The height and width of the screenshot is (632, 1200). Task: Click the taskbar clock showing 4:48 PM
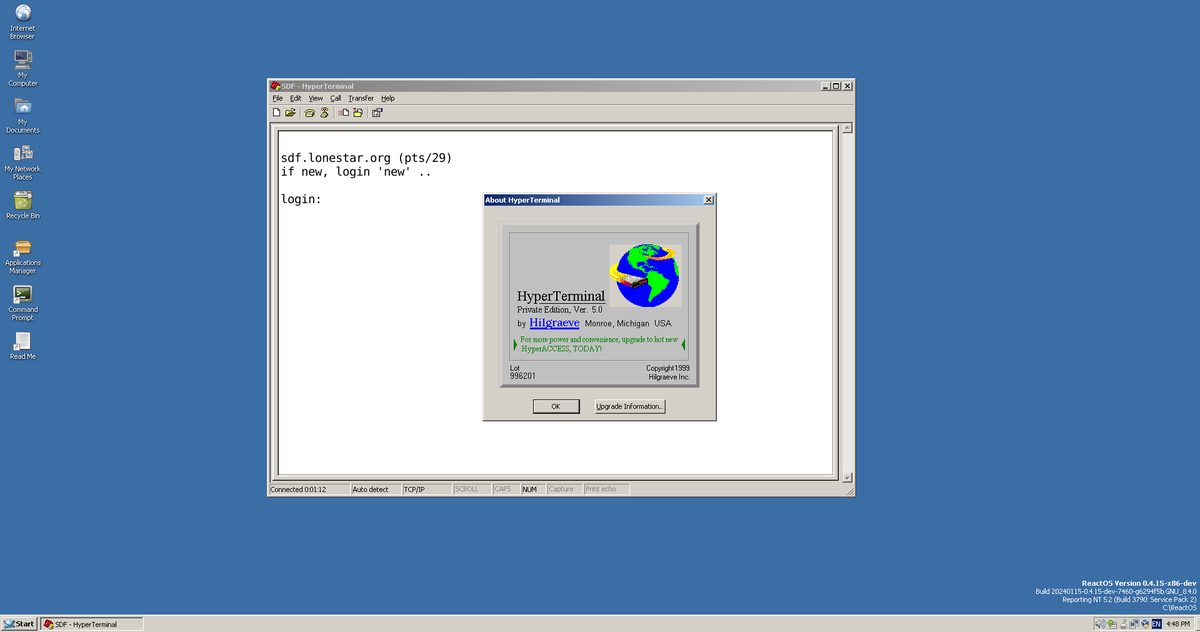pyautogui.click(x=1176, y=624)
